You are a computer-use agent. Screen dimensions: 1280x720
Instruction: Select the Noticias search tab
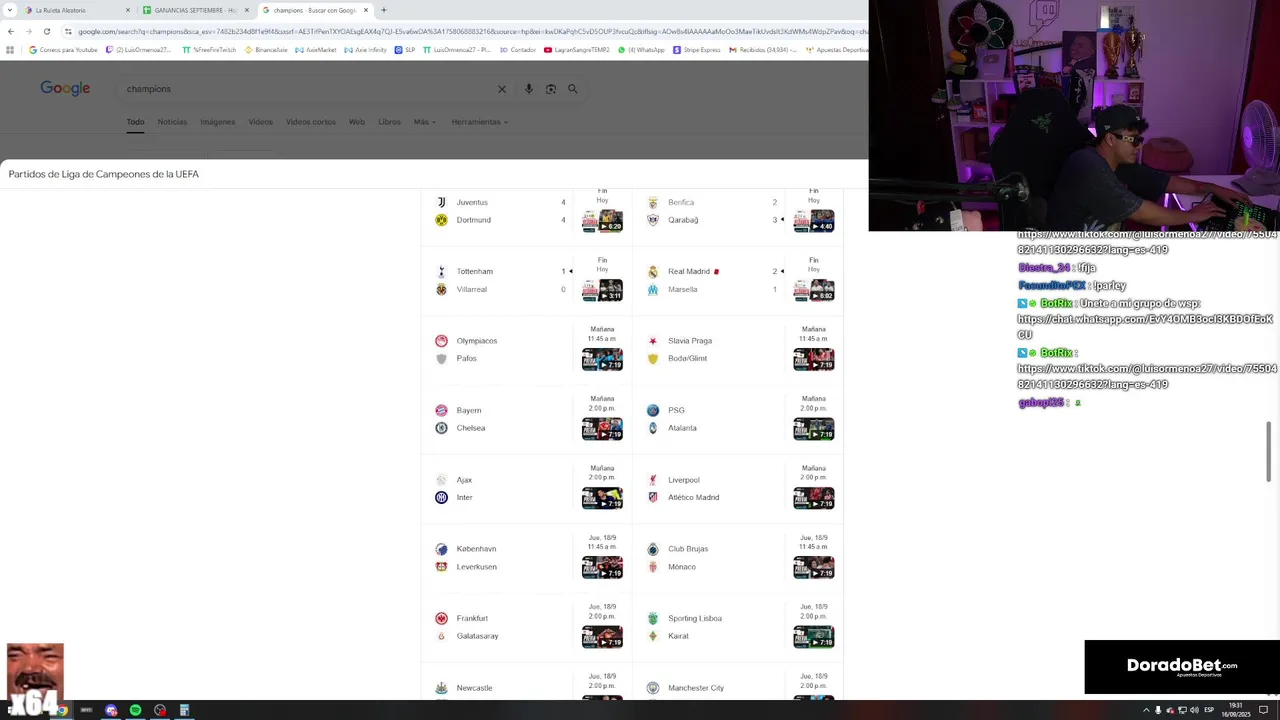click(x=172, y=122)
